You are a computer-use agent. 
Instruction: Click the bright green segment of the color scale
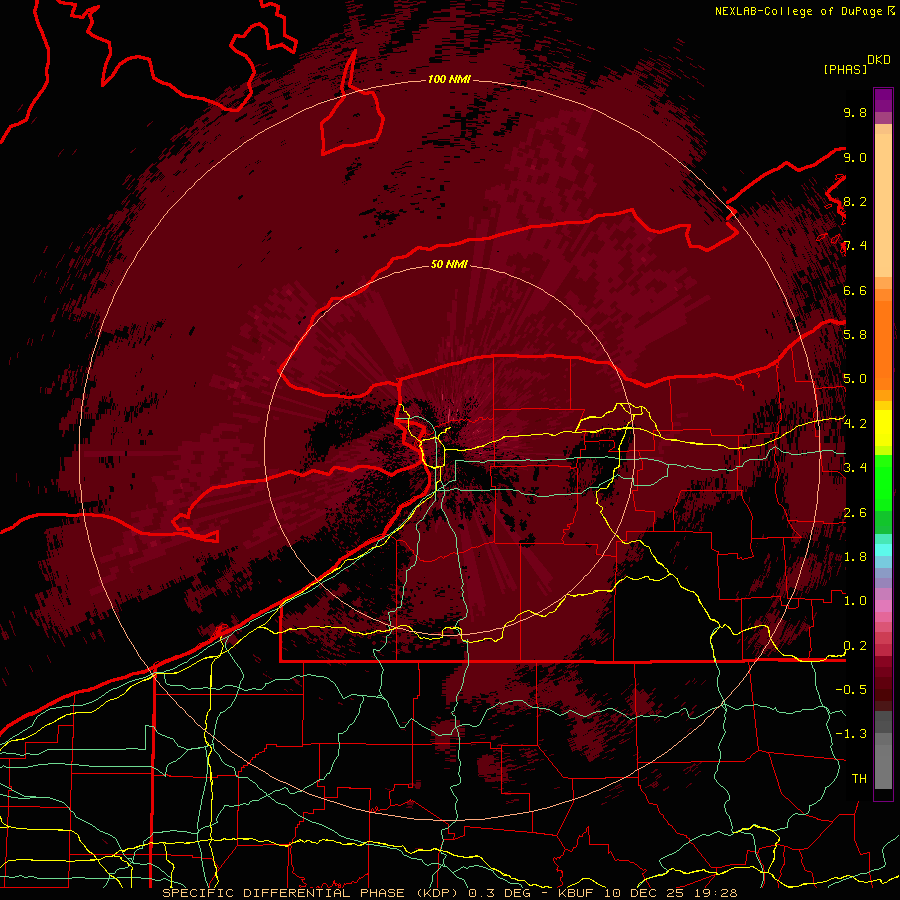pyautogui.click(x=883, y=483)
